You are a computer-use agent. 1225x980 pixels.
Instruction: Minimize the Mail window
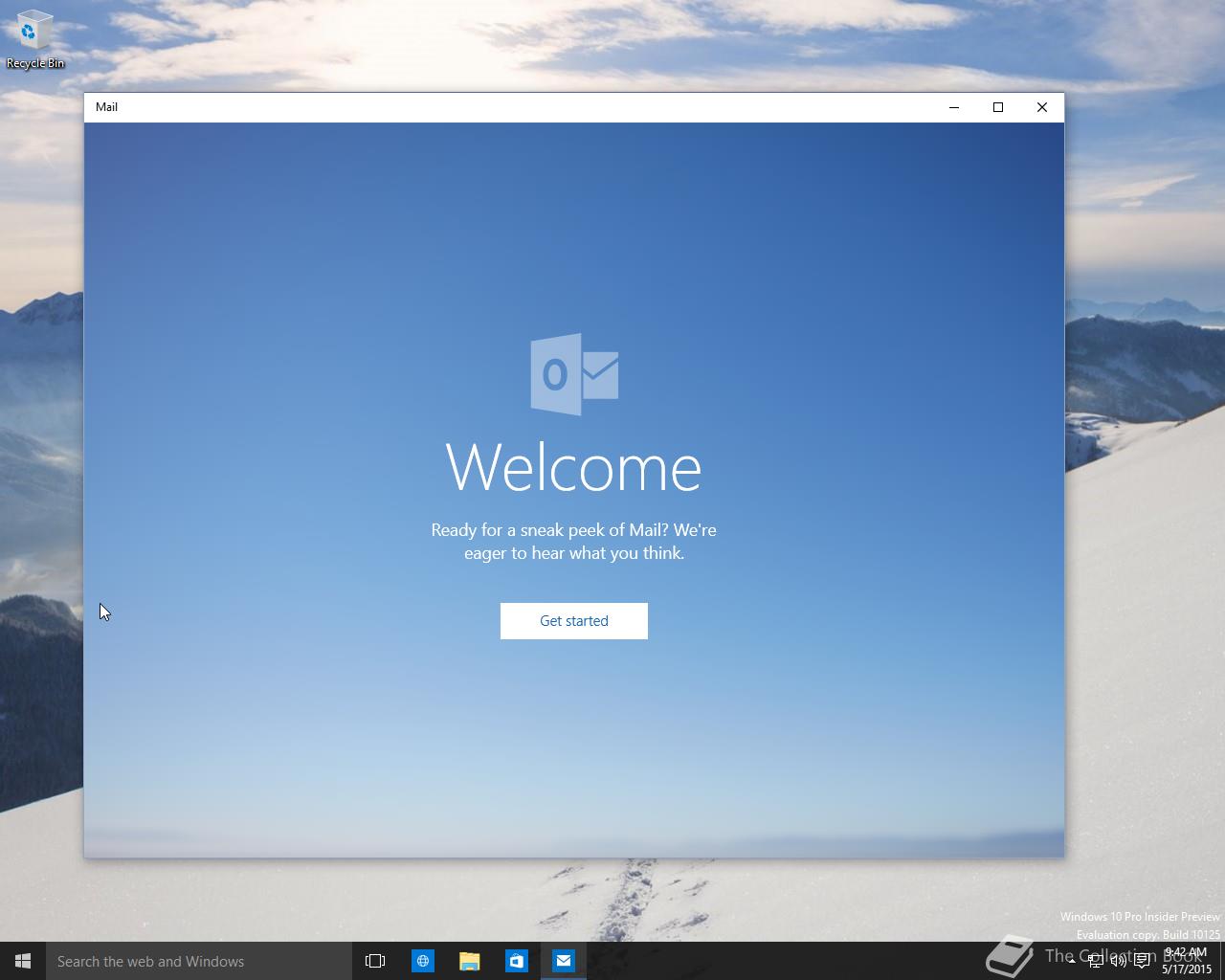pyautogui.click(x=953, y=107)
